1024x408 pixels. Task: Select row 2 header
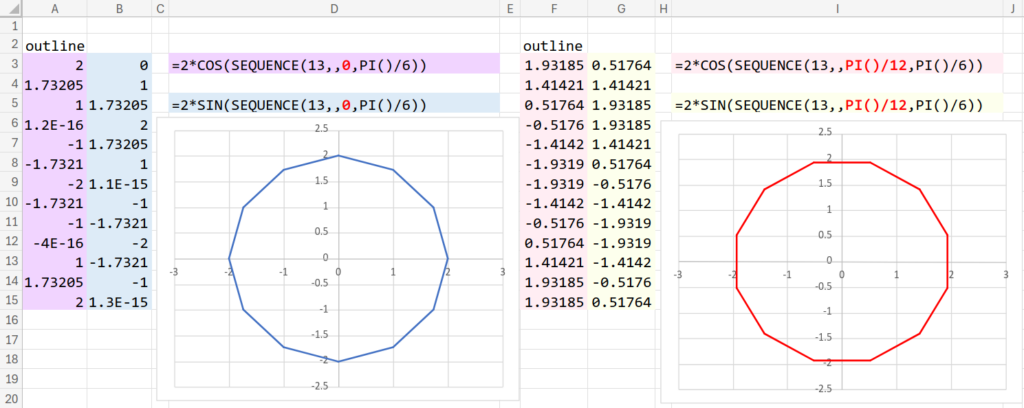click(11, 45)
